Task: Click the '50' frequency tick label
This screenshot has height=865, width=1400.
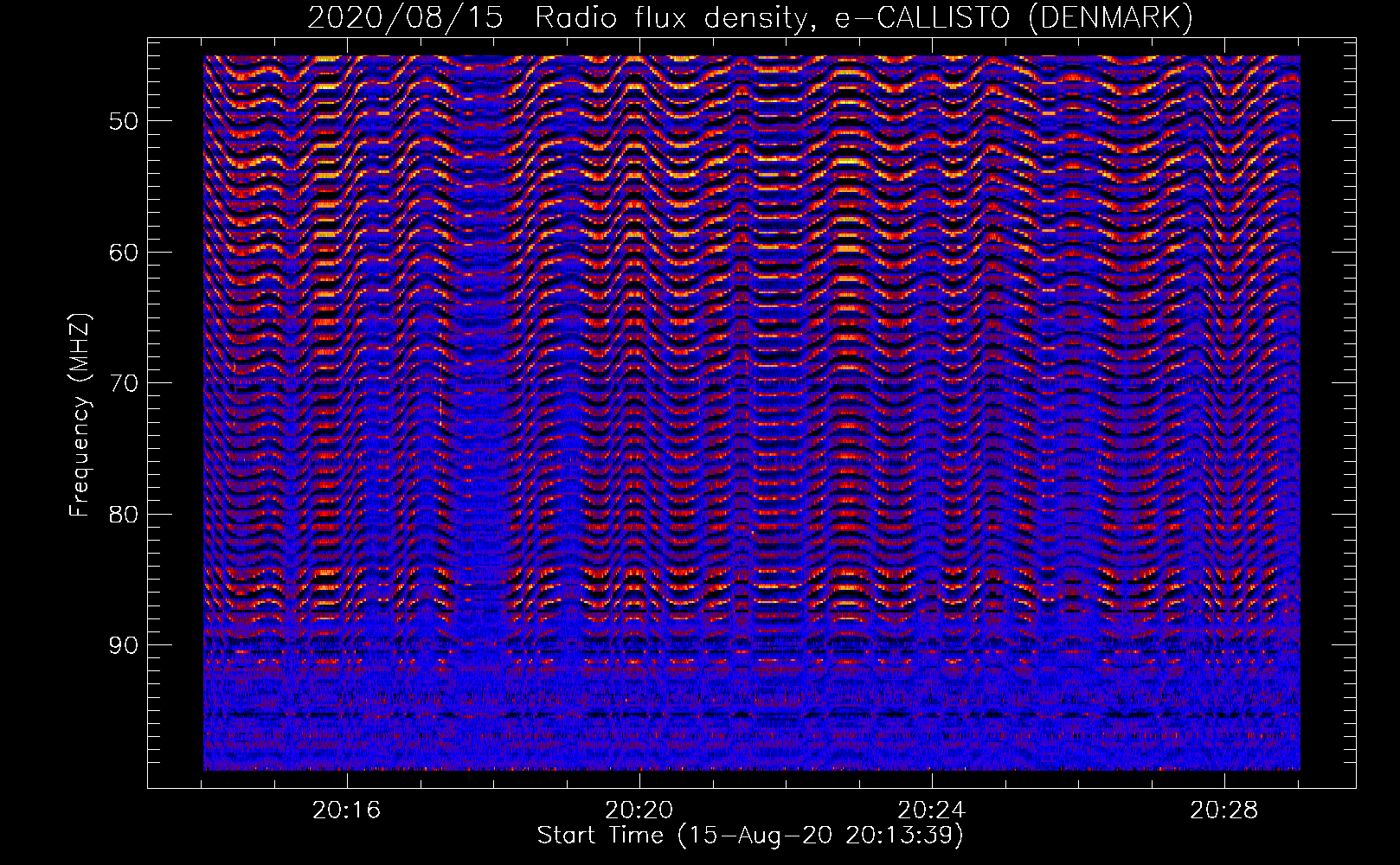Action: [x=123, y=120]
